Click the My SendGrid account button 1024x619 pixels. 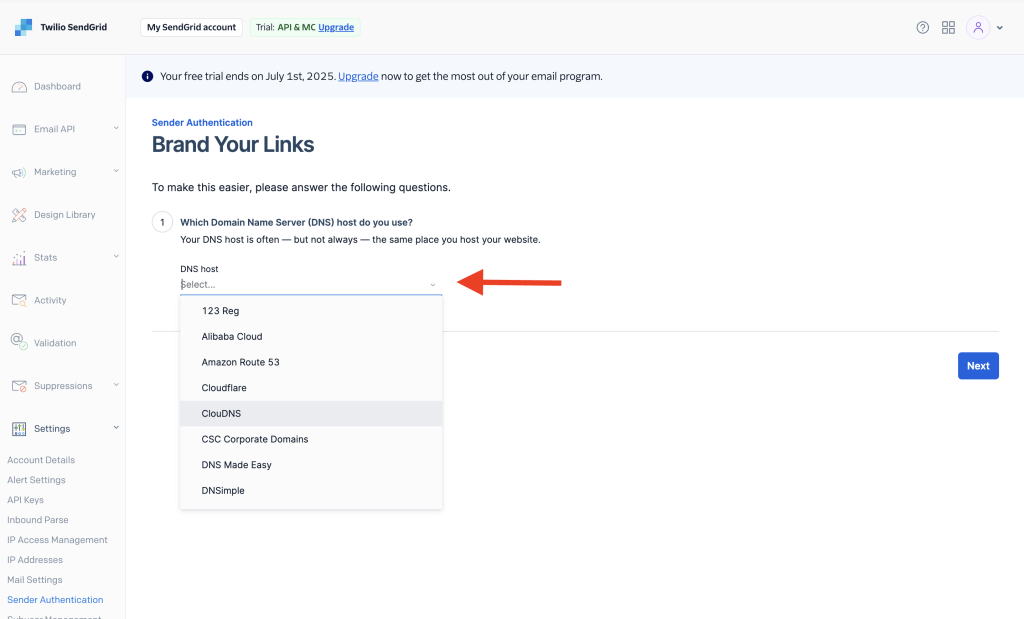coord(191,27)
